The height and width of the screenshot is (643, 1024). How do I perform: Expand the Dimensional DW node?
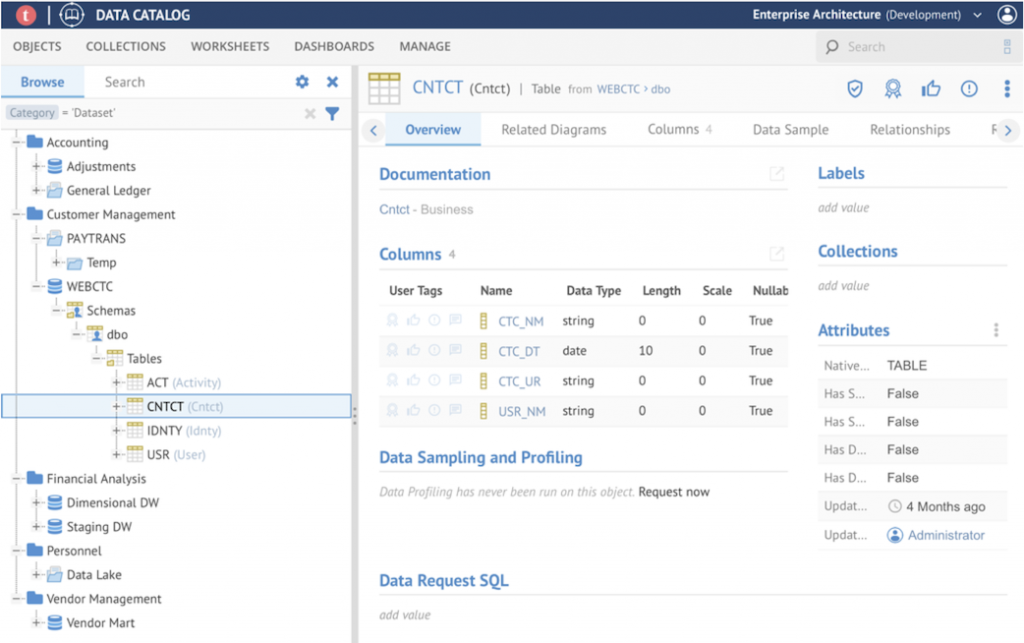tap(37, 503)
